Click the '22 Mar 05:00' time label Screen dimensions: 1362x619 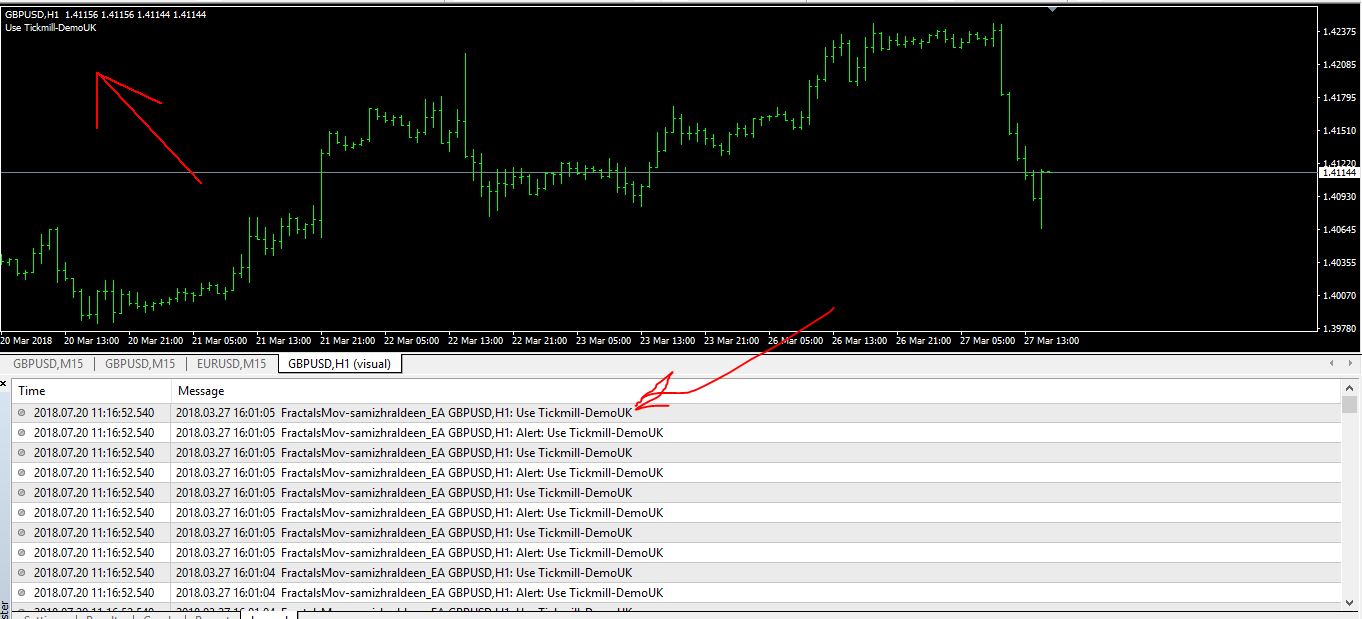coord(413,341)
